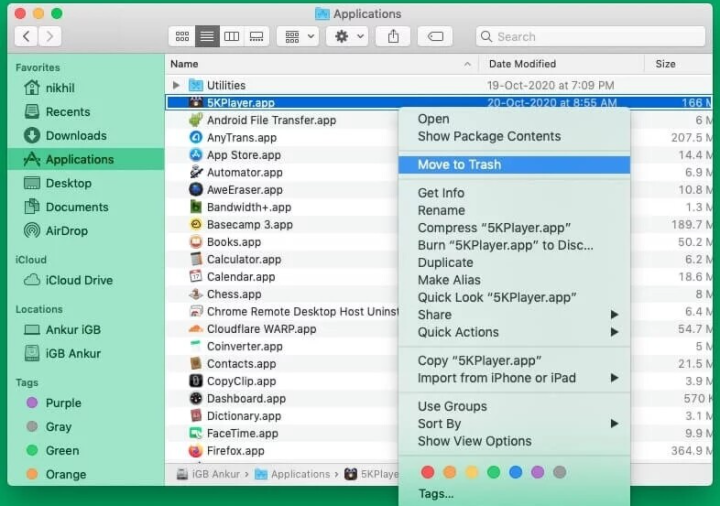Select AnyTrans.app in the file list

pos(282,138)
